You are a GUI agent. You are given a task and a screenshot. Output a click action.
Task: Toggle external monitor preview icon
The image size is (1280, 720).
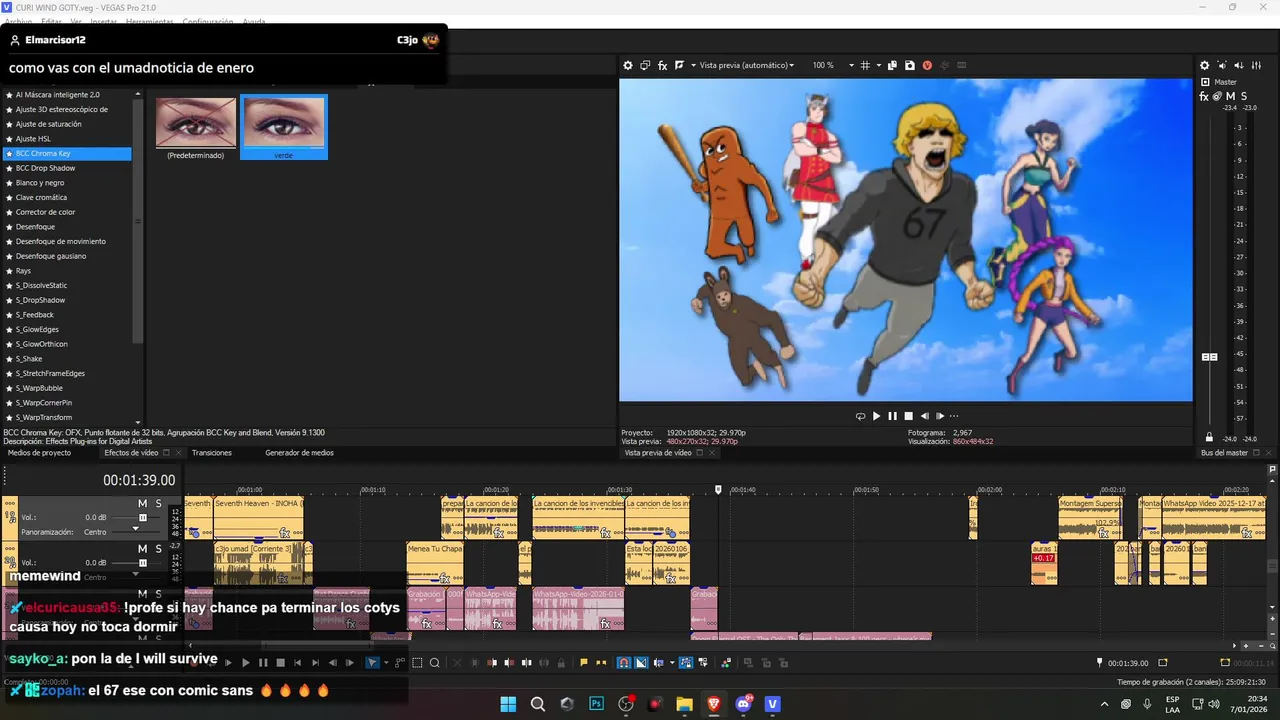pos(645,65)
